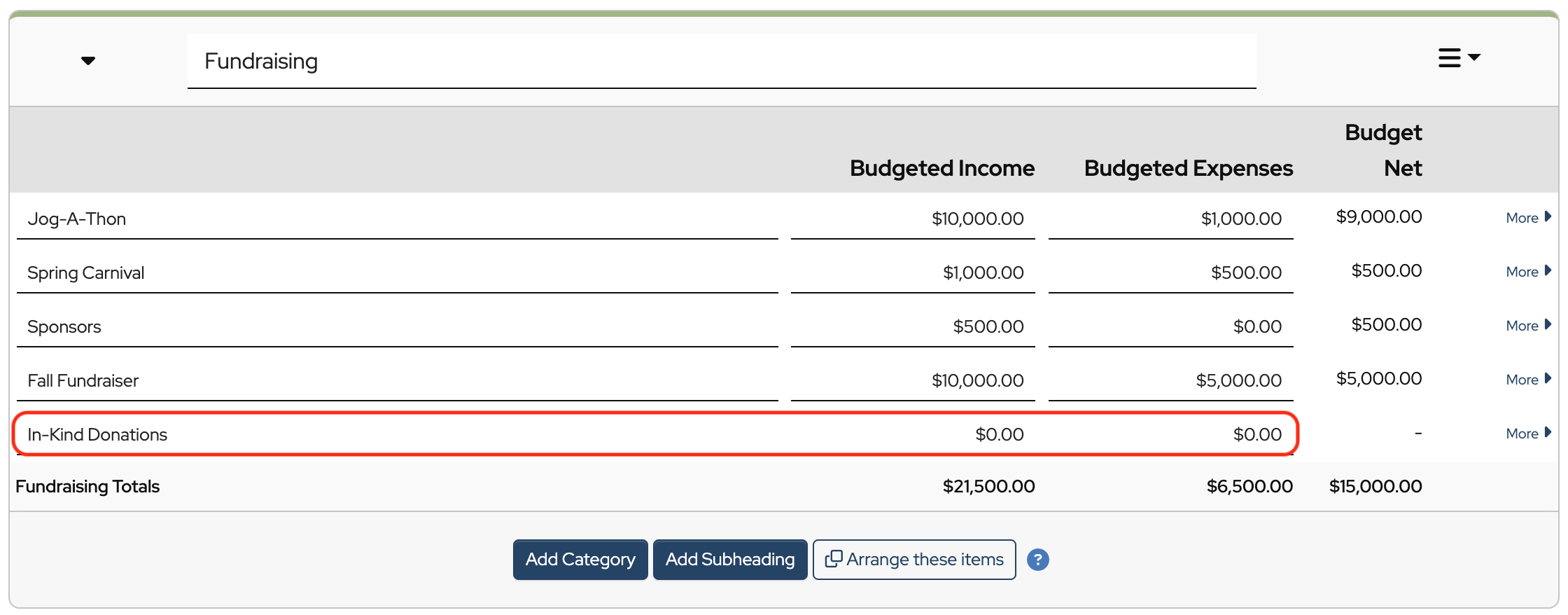Screen dimensions: 1568x615
Task: Click the Add Category button
Action: coord(580,560)
